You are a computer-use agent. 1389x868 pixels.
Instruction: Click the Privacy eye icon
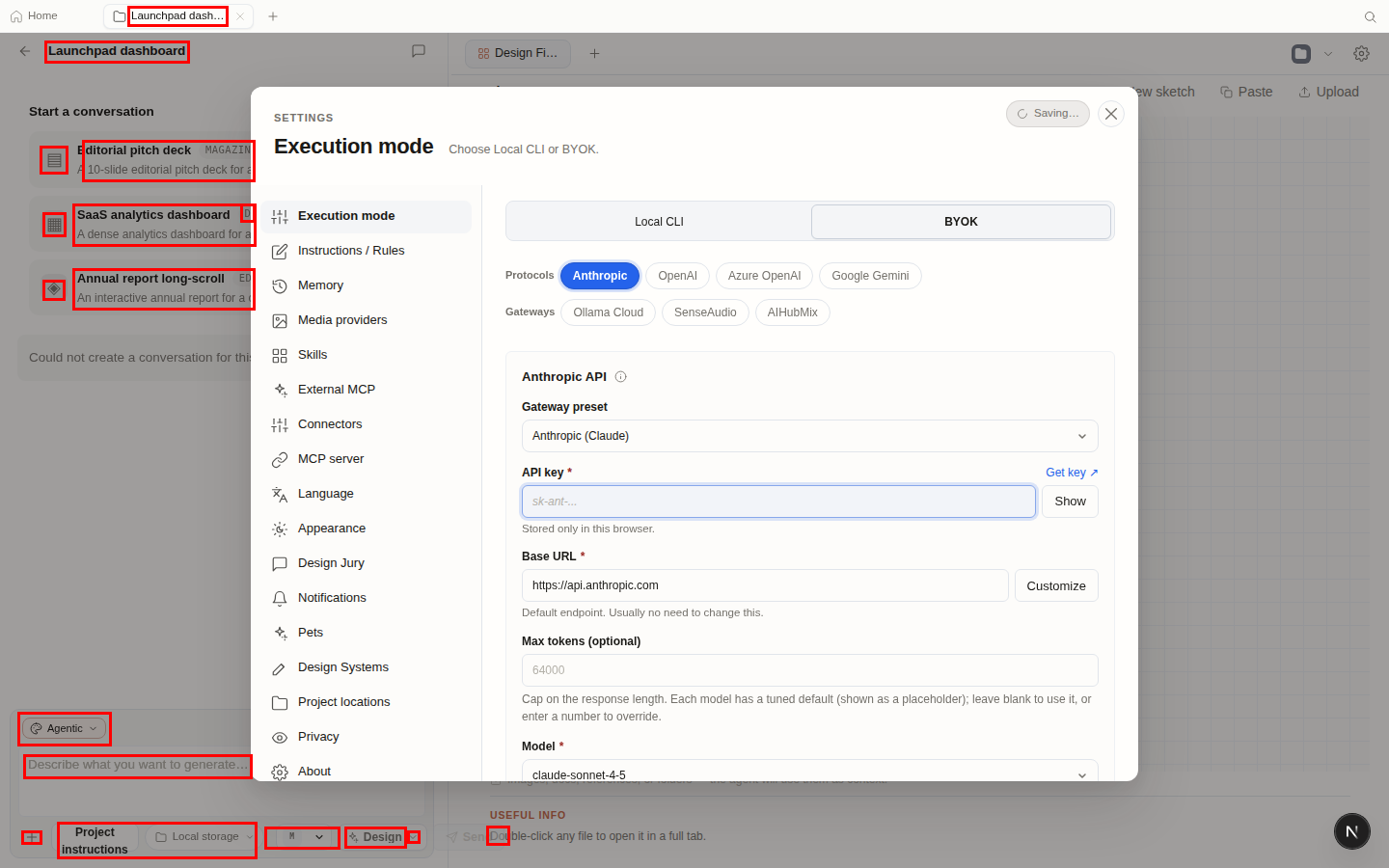(280, 737)
